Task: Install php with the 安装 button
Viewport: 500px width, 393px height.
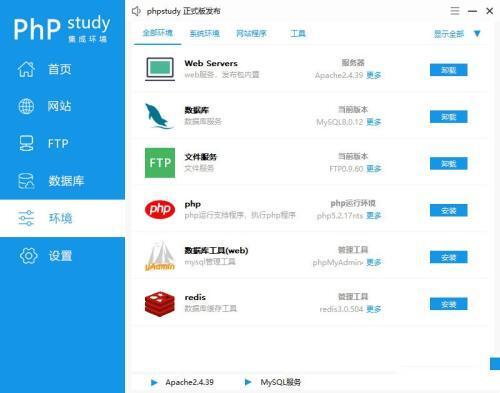Action: pos(449,211)
